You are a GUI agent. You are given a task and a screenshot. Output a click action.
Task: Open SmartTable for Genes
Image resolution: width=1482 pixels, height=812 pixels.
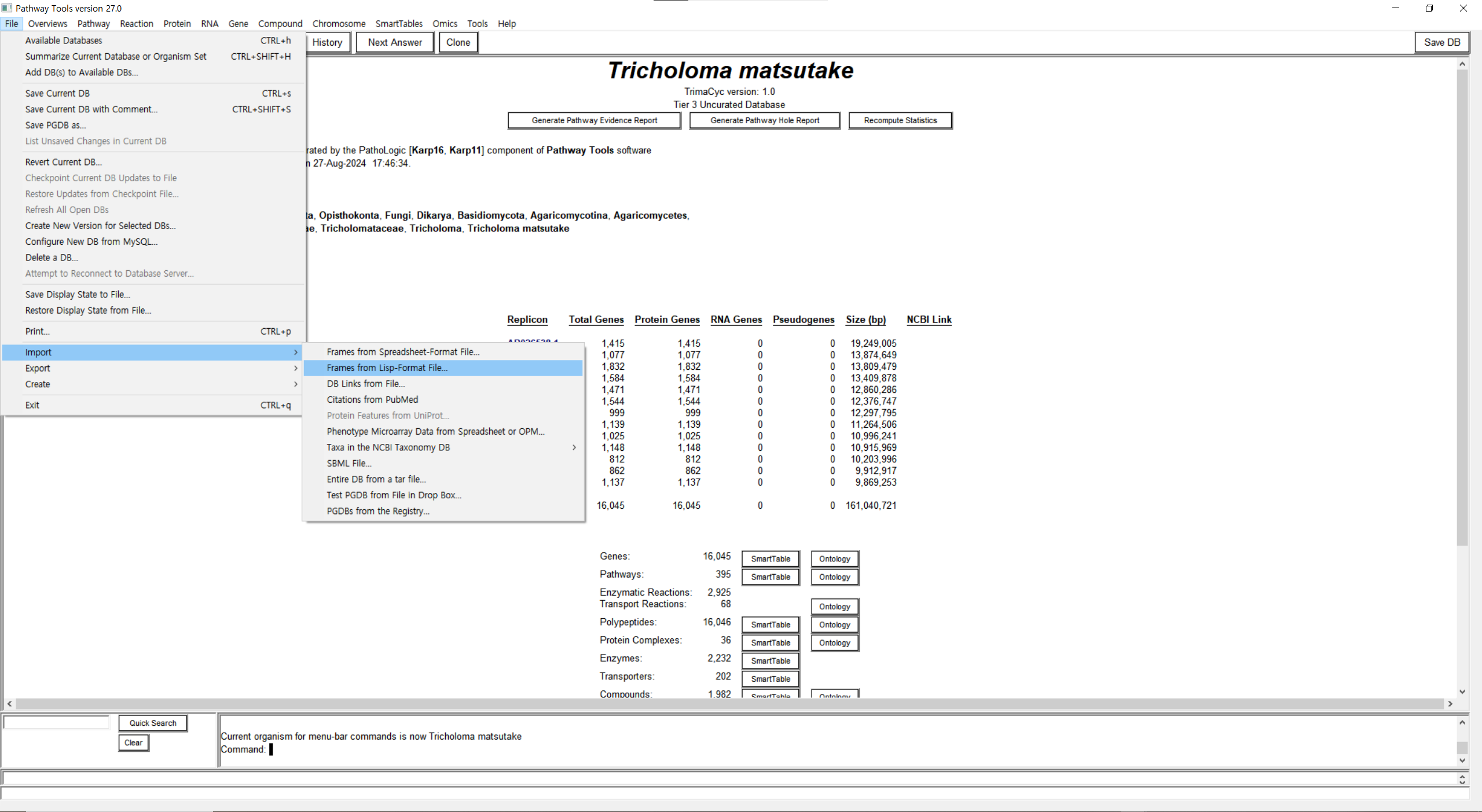point(771,559)
